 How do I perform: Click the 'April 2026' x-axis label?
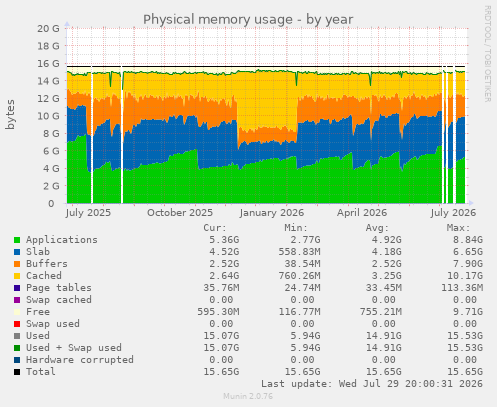(362, 213)
